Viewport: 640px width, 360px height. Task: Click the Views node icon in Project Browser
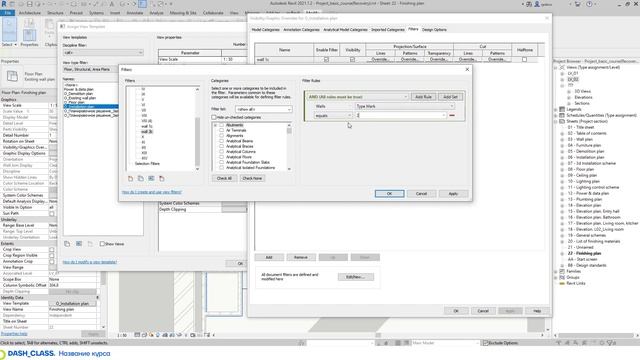coord(562,67)
